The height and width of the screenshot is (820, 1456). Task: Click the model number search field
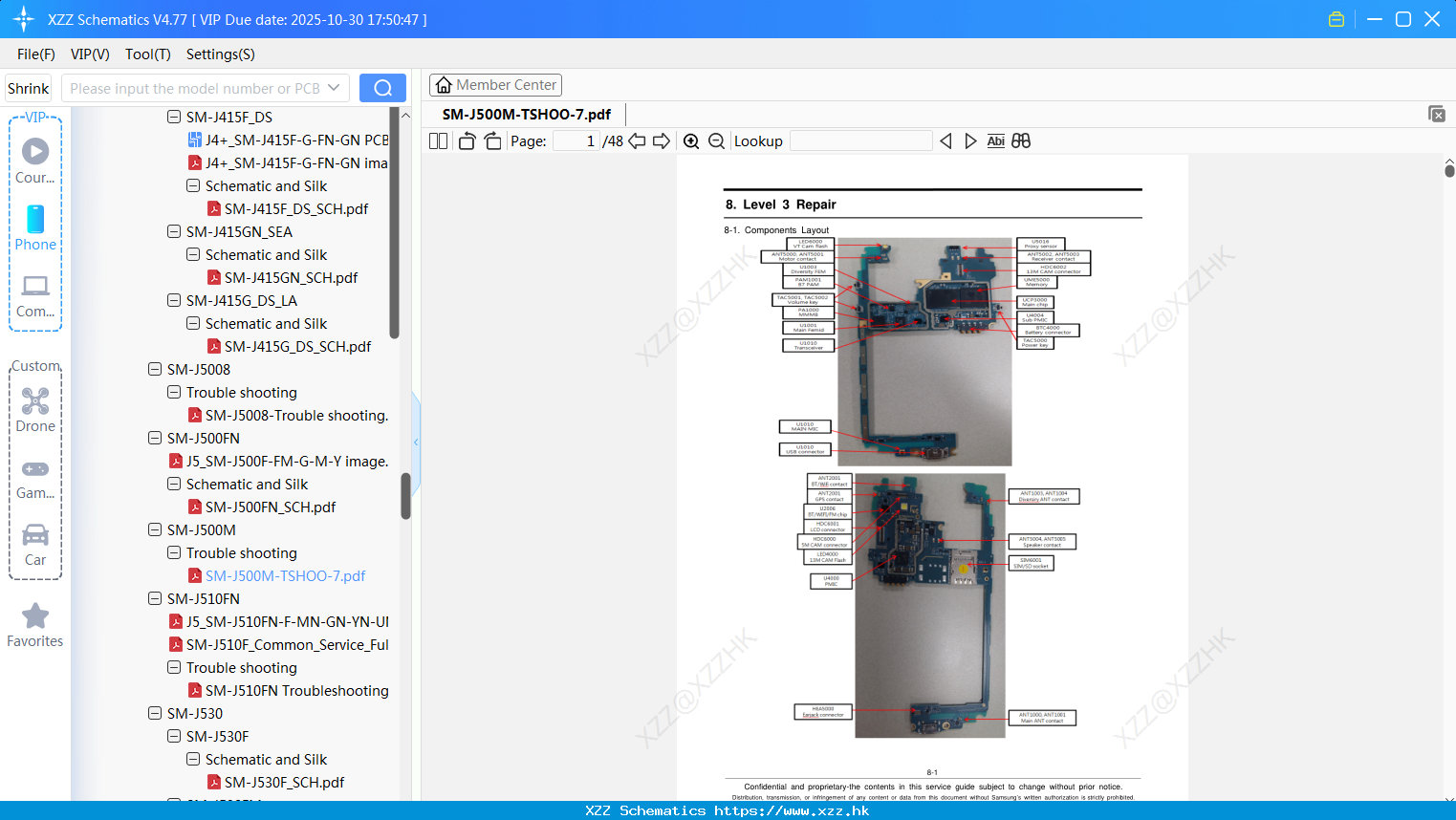coord(194,88)
